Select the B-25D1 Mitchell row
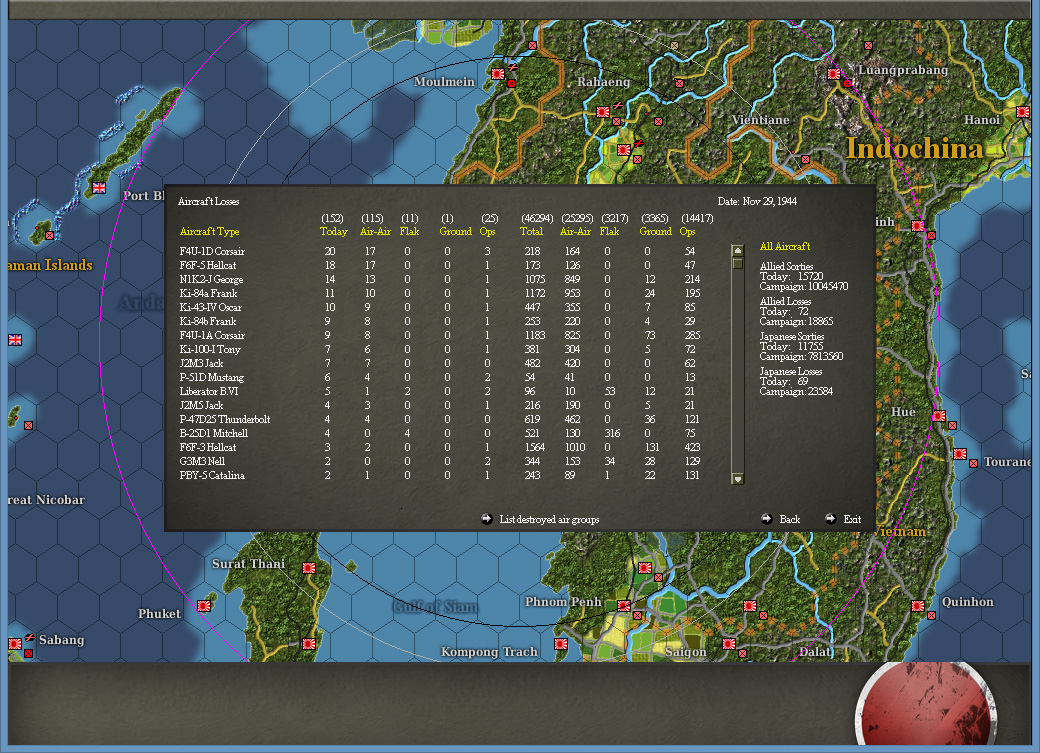Viewport: 1040px width, 753px height. [438, 433]
